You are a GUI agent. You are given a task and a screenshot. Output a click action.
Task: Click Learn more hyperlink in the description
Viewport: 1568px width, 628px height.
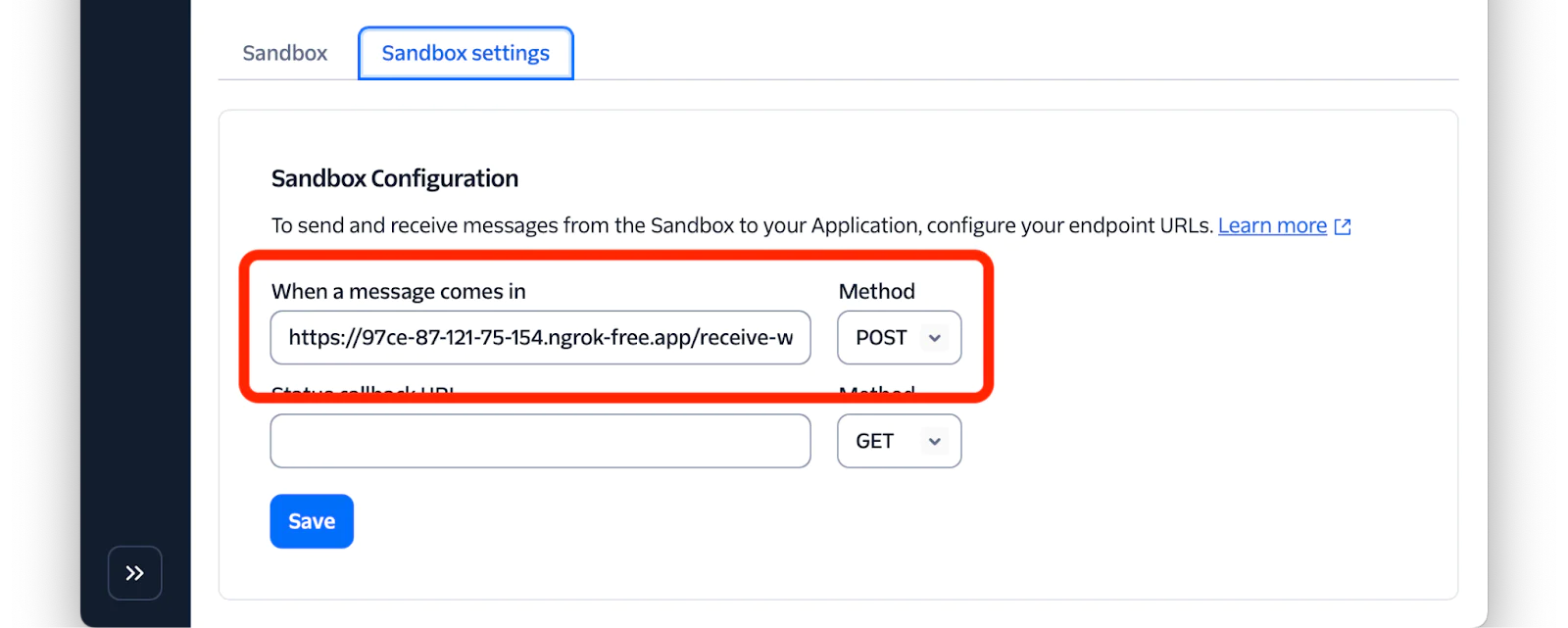[x=1271, y=225]
